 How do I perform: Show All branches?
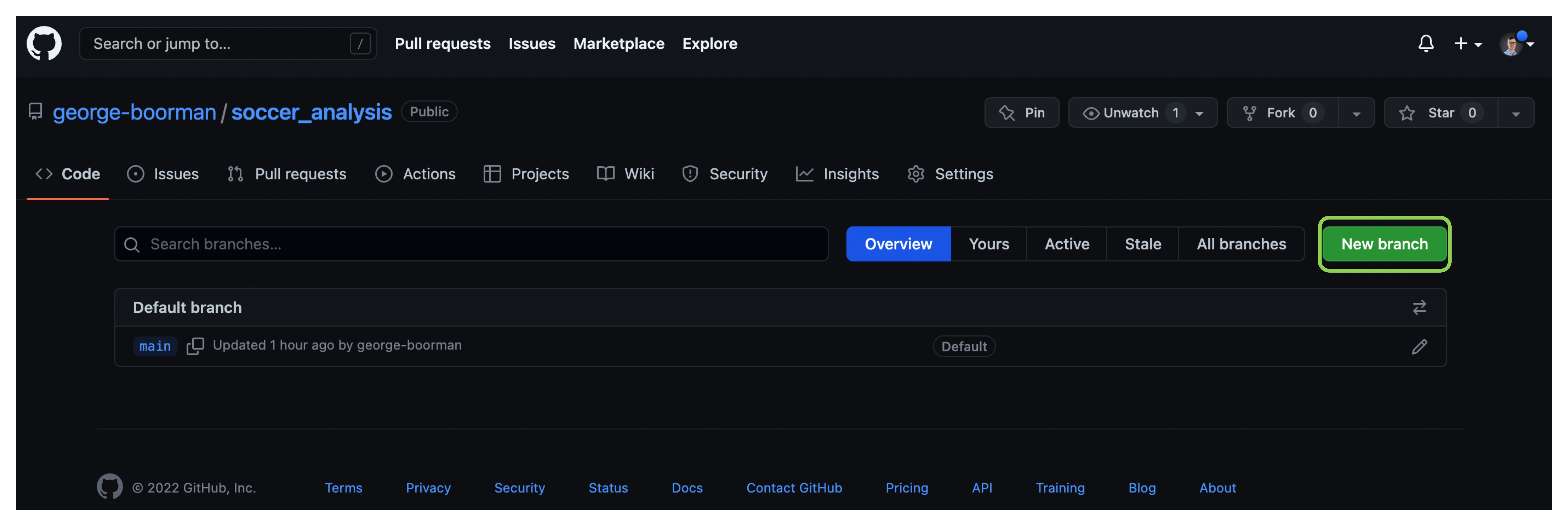[x=1241, y=244]
